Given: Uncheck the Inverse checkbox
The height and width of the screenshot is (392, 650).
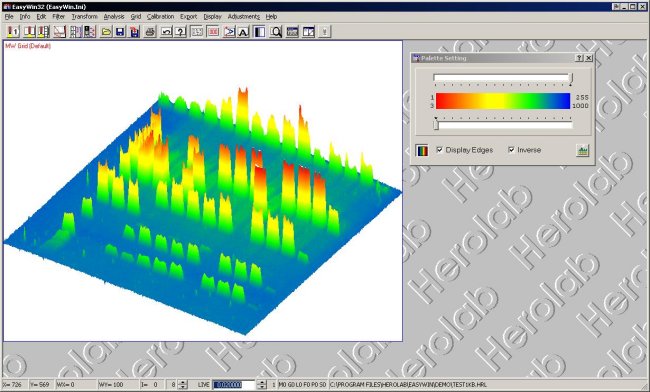Looking at the screenshot, I should 511,150.
